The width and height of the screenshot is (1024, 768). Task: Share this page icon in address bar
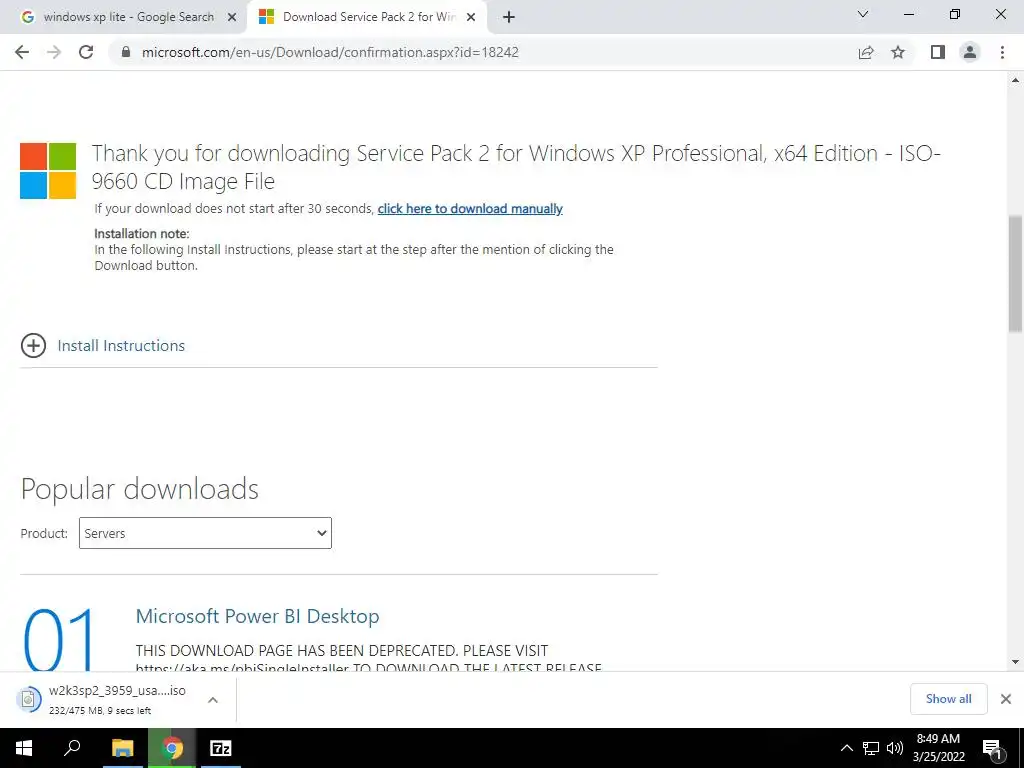(x=866, y=52)
